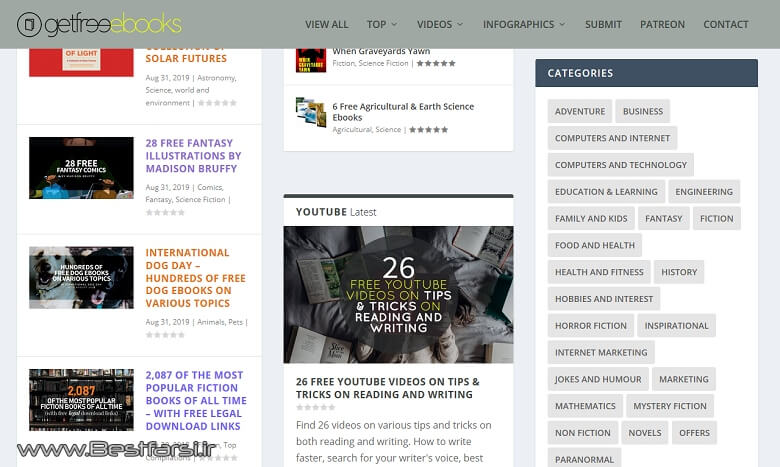Open the 28 Free Fantasy Illustrations thumbnail
The image size is (780, 467).
[81, 167]
